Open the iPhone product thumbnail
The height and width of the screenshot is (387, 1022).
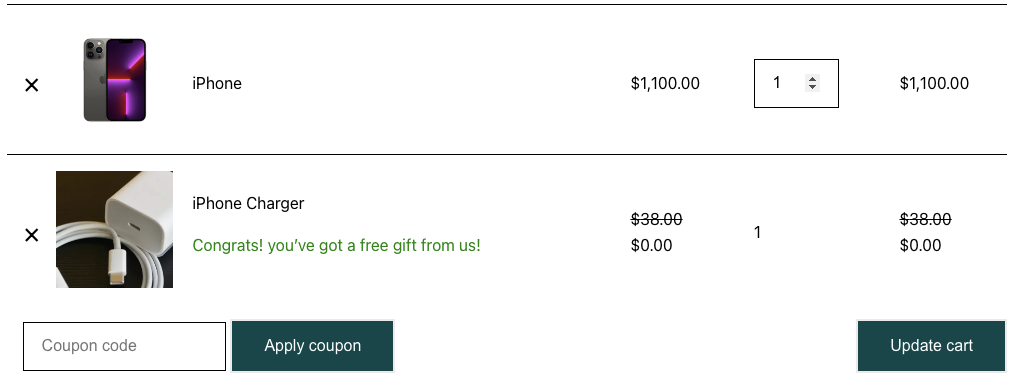click(x=115, y=80)
